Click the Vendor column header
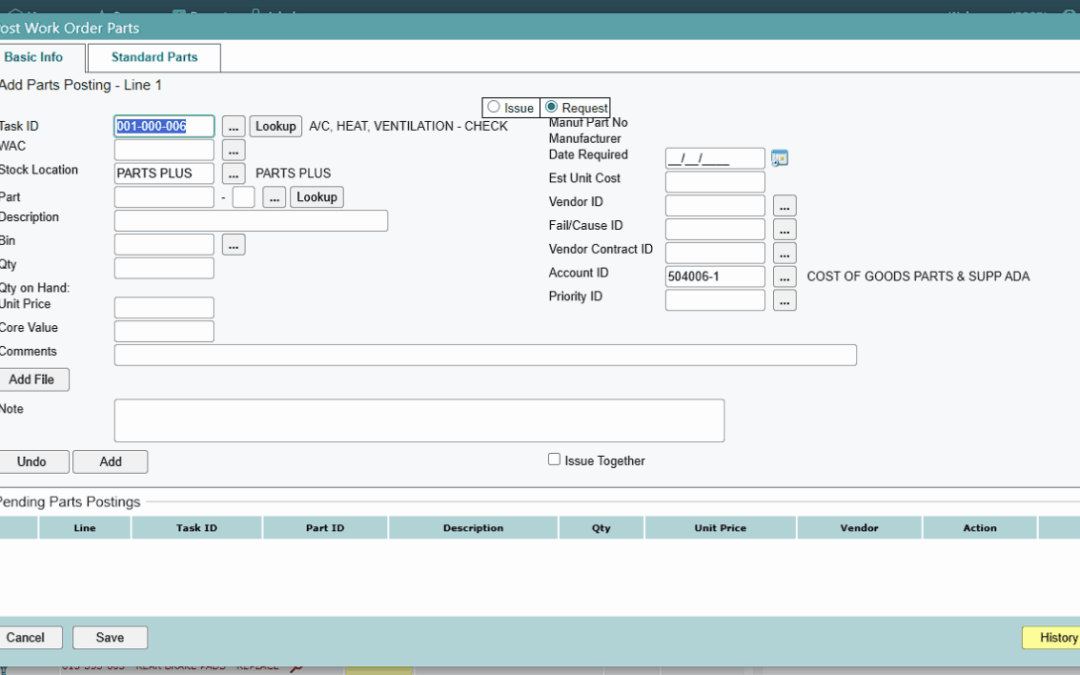 [859, 528]
